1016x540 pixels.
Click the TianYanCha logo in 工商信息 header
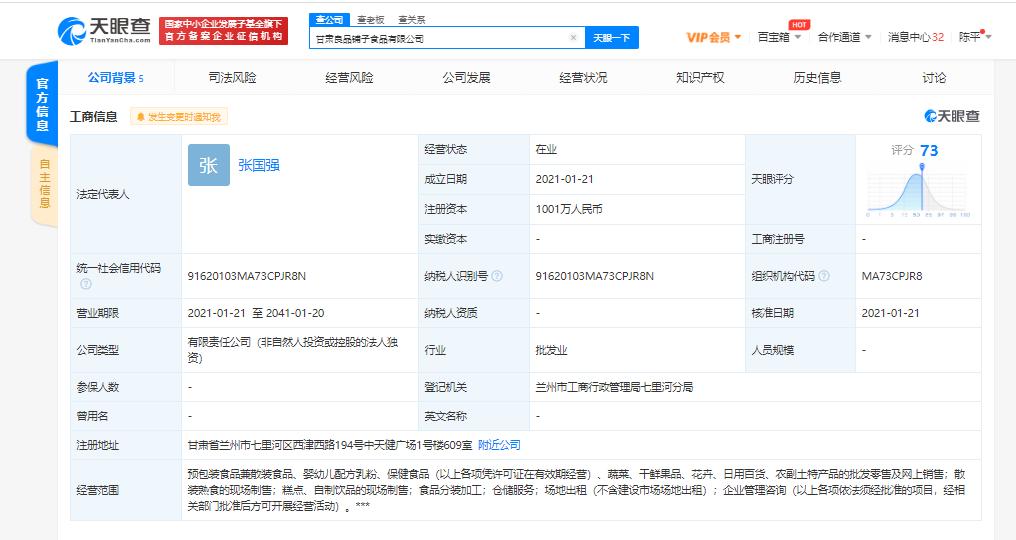[952, 116]
